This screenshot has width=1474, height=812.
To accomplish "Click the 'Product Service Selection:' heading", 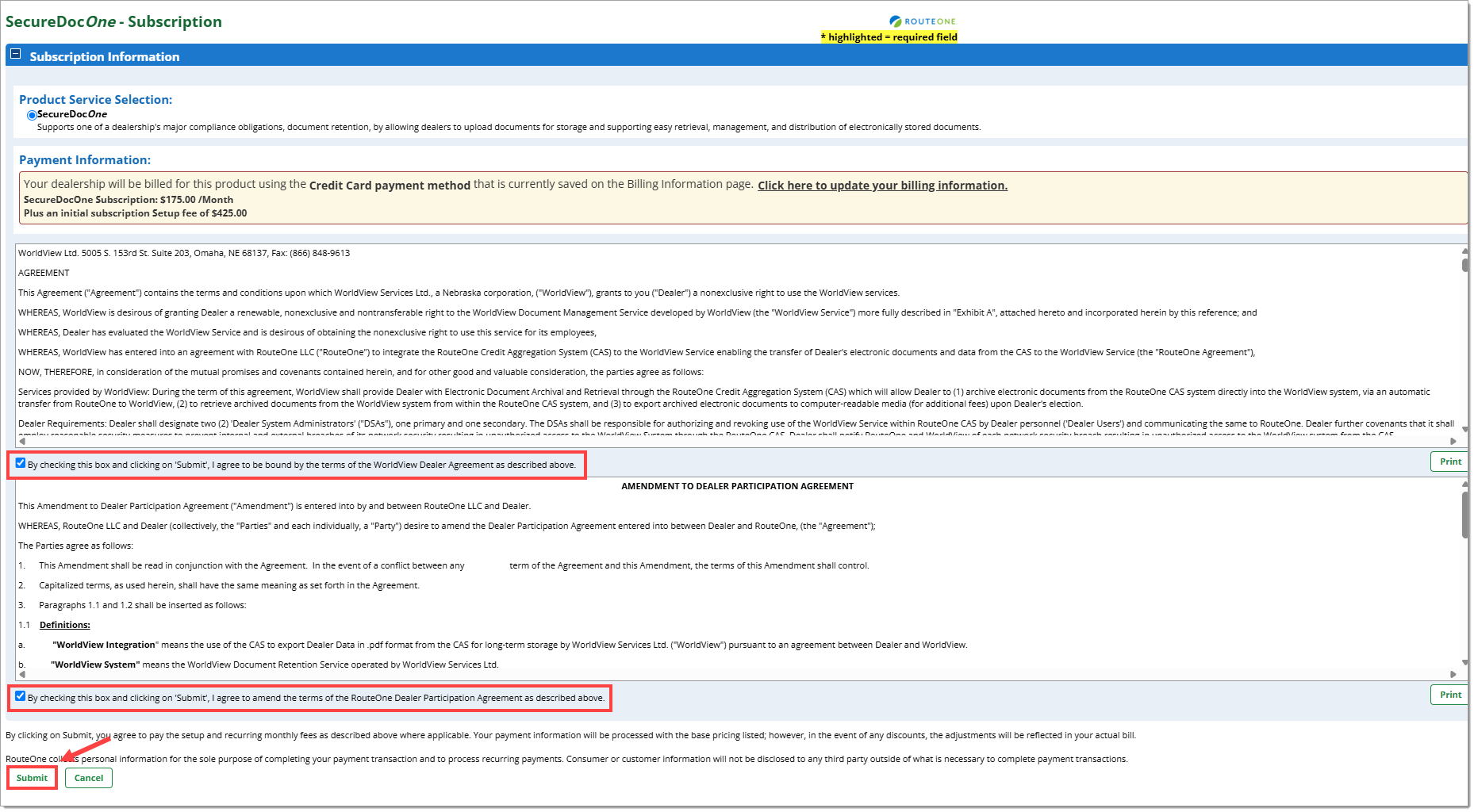I will click(95, 100).
